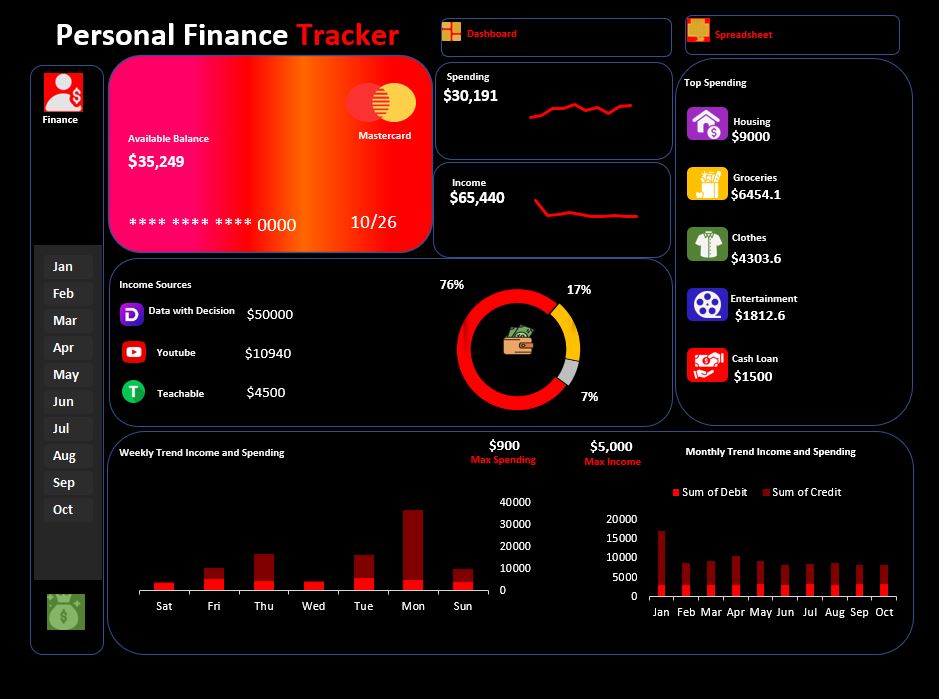
Task: Click the gray 7% donut segment
Action: tap(570, 372)
